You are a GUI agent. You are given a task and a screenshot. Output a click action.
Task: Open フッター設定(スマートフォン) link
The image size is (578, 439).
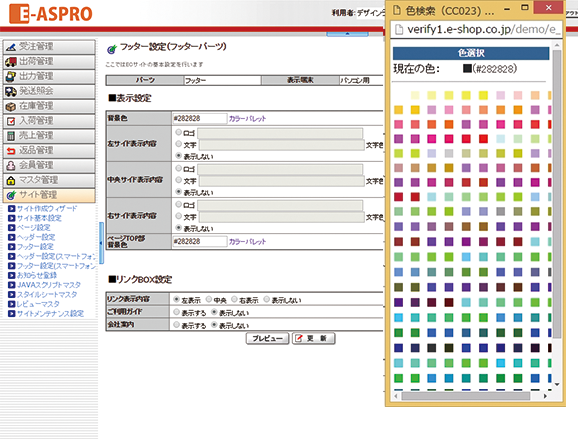click(56, 266)
